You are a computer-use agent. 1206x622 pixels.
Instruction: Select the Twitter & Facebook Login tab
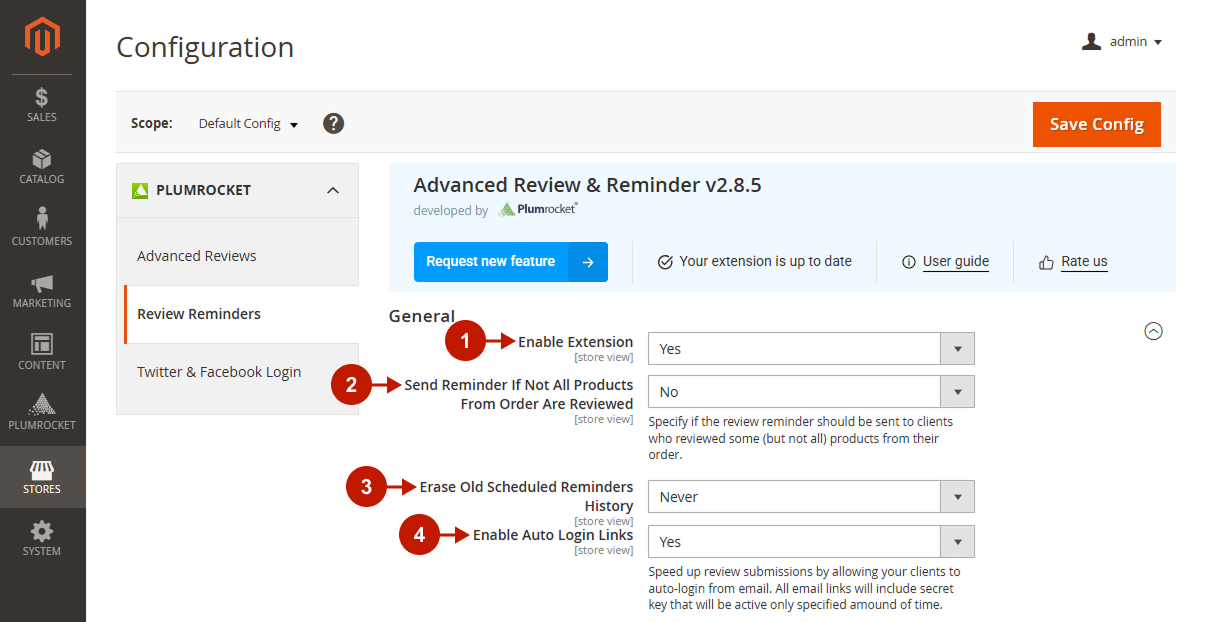[237, 372]
